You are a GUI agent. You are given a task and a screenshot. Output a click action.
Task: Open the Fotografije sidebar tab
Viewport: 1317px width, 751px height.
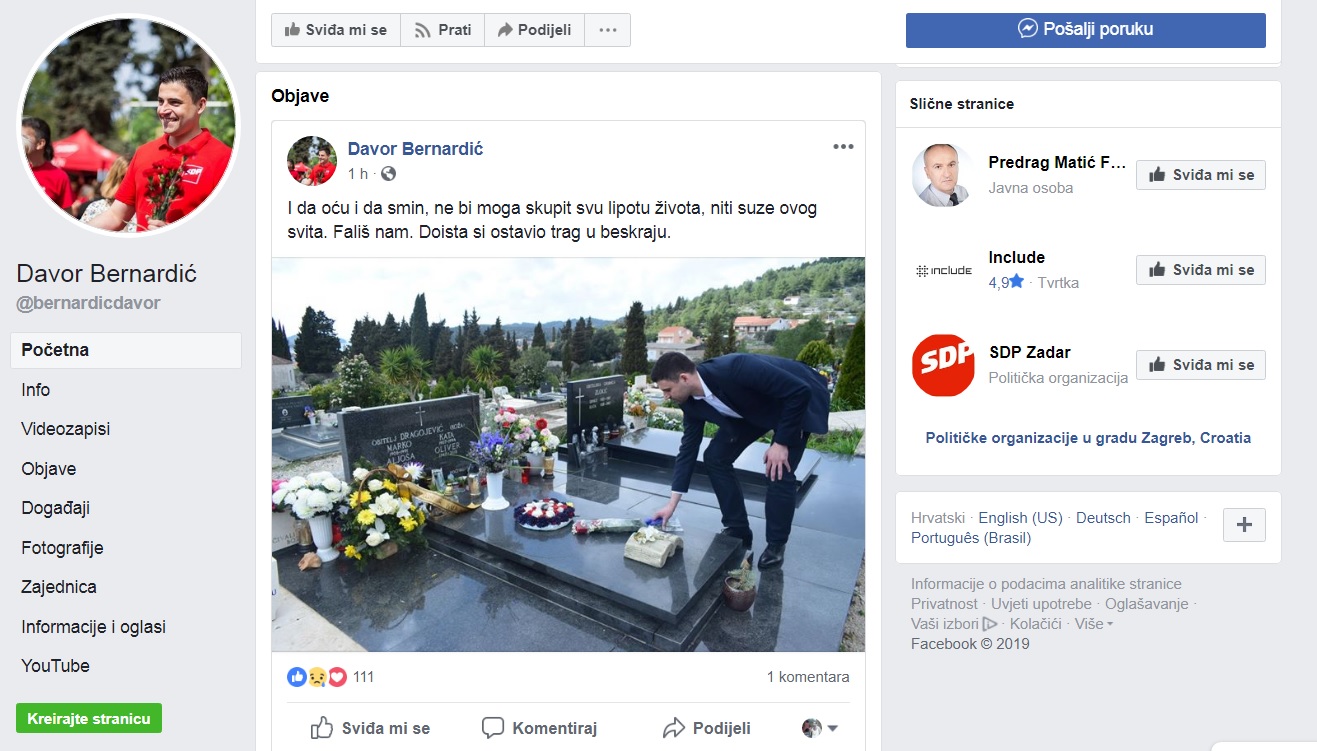click(62, 548)
